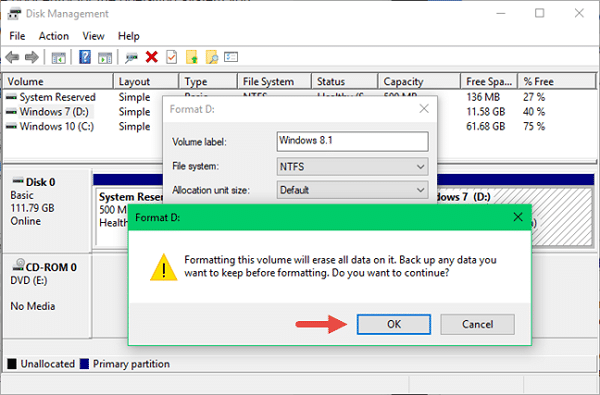600x395 pixels.
Task: Open Help via the blue question-mark icon
Action: coord(85,57)
